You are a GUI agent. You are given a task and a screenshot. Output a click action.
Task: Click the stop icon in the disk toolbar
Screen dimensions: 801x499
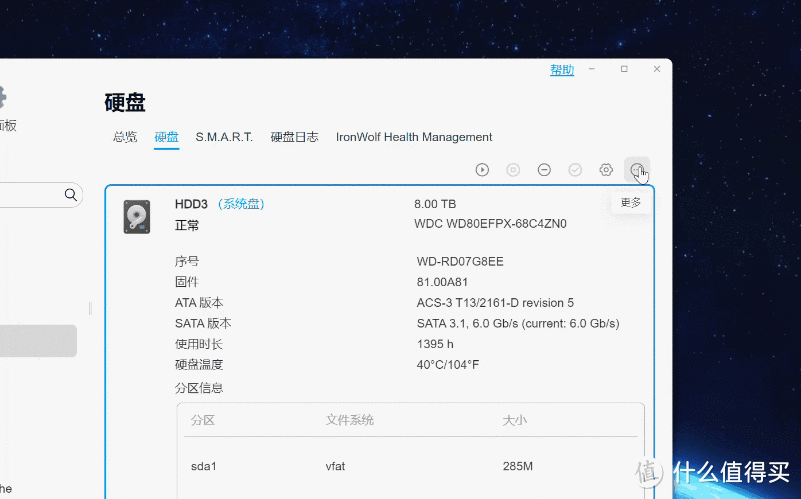click(513, 170)
